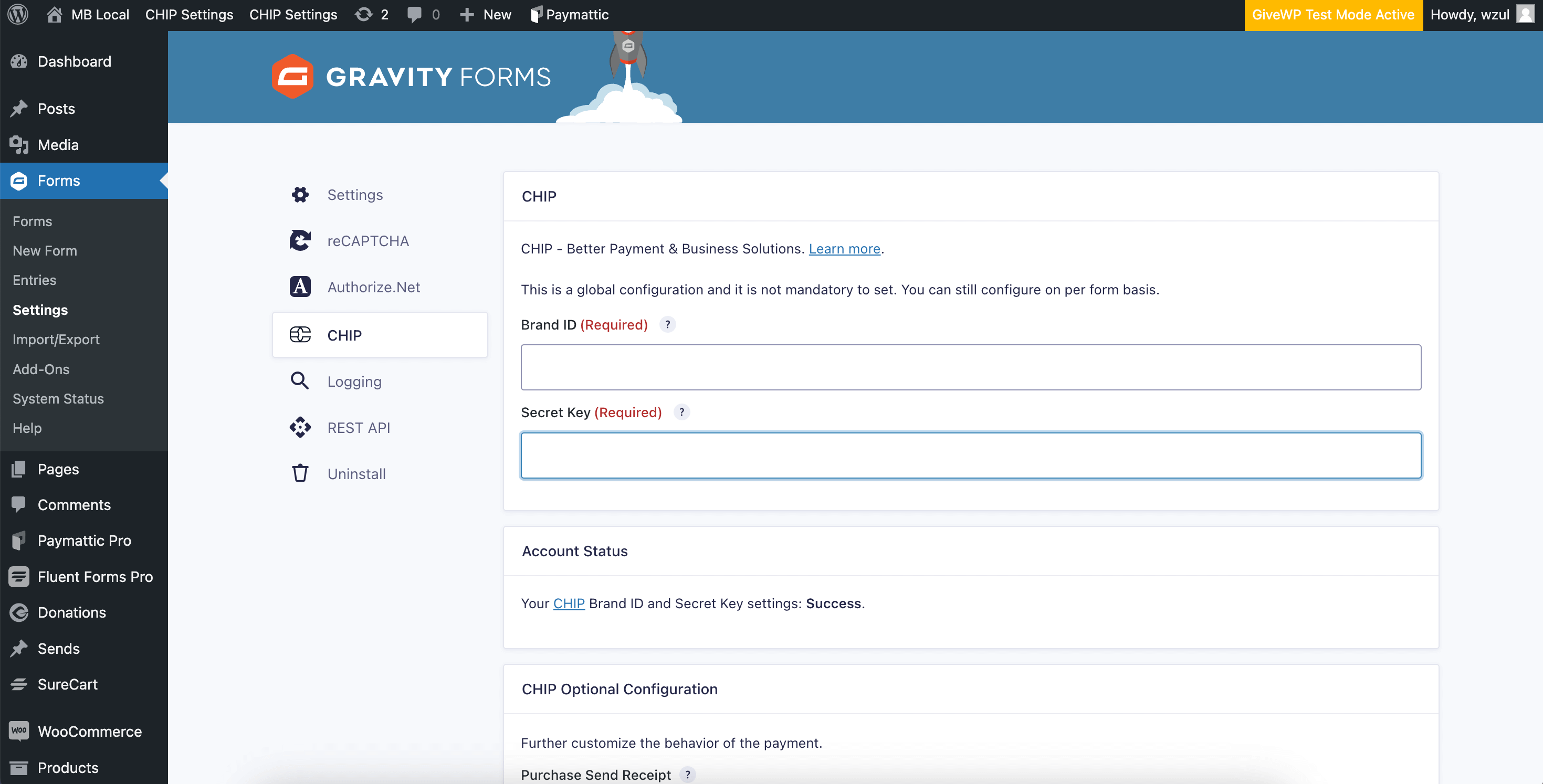Viewport: 1543px width, 784px height.
Task: Click the Media library icon
Action: click(x=19, y=144)
